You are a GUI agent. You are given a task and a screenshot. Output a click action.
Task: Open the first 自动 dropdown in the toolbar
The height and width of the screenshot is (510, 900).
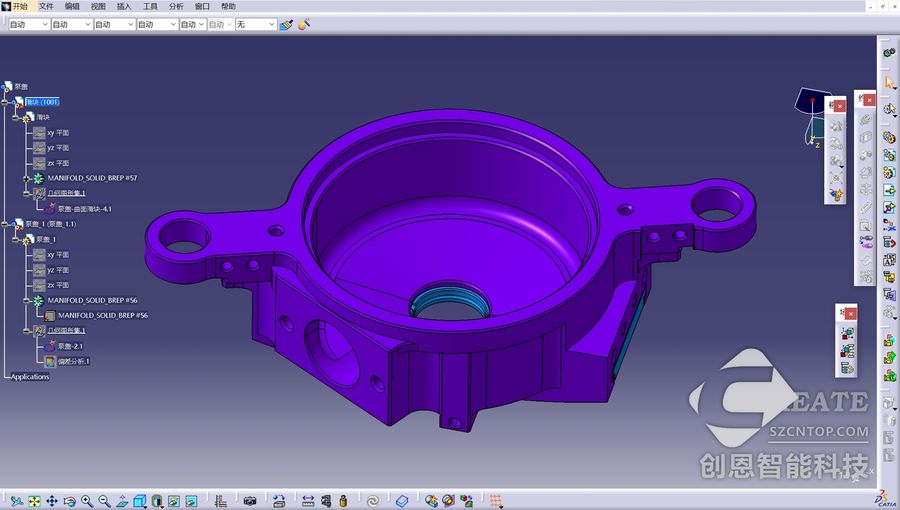(29, 24)
